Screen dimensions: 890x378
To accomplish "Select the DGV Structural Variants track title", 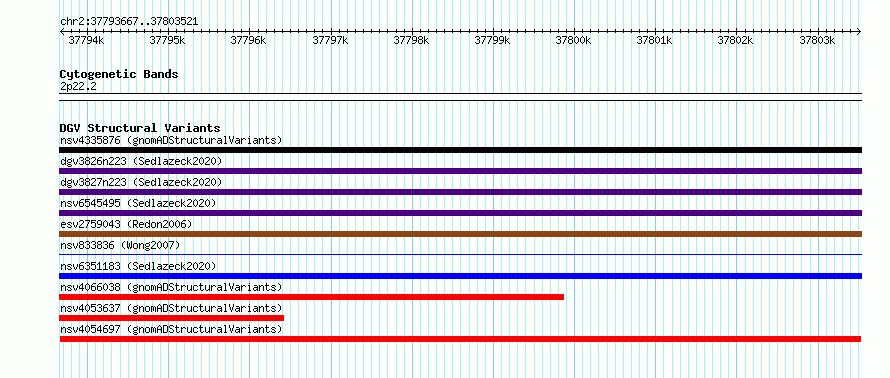I will (x=140, y=128).
